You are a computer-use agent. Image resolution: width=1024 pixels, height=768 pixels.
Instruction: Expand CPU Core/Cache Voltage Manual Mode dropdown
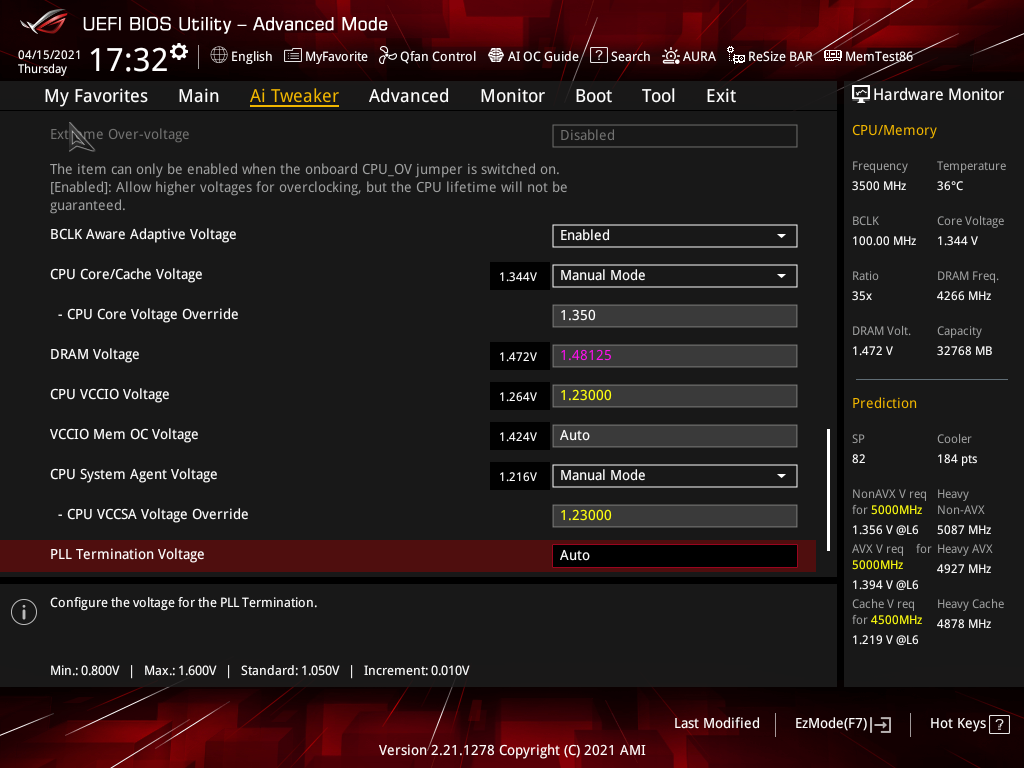click(x=675, y=276)
